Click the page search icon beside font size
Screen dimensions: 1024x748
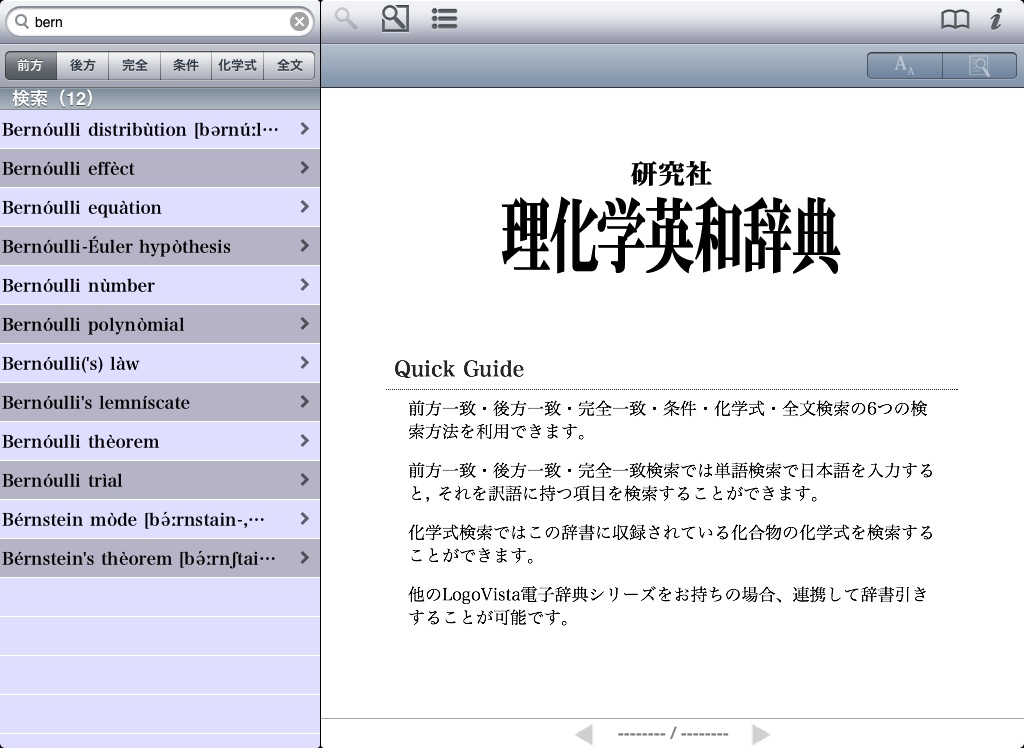click(x=979, y=66)
